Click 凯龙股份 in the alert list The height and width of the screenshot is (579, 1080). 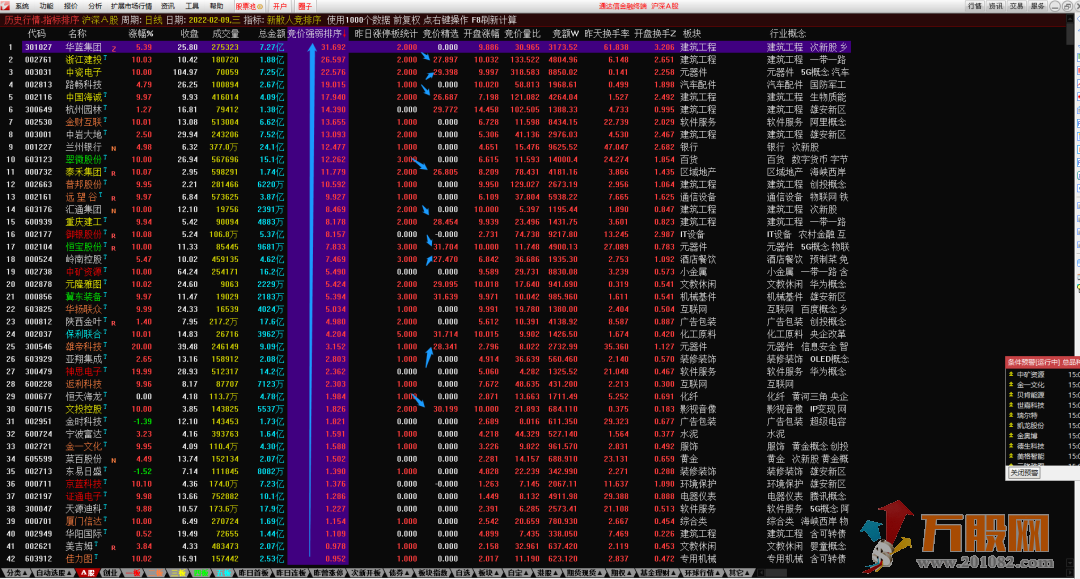click(1031, 425)
